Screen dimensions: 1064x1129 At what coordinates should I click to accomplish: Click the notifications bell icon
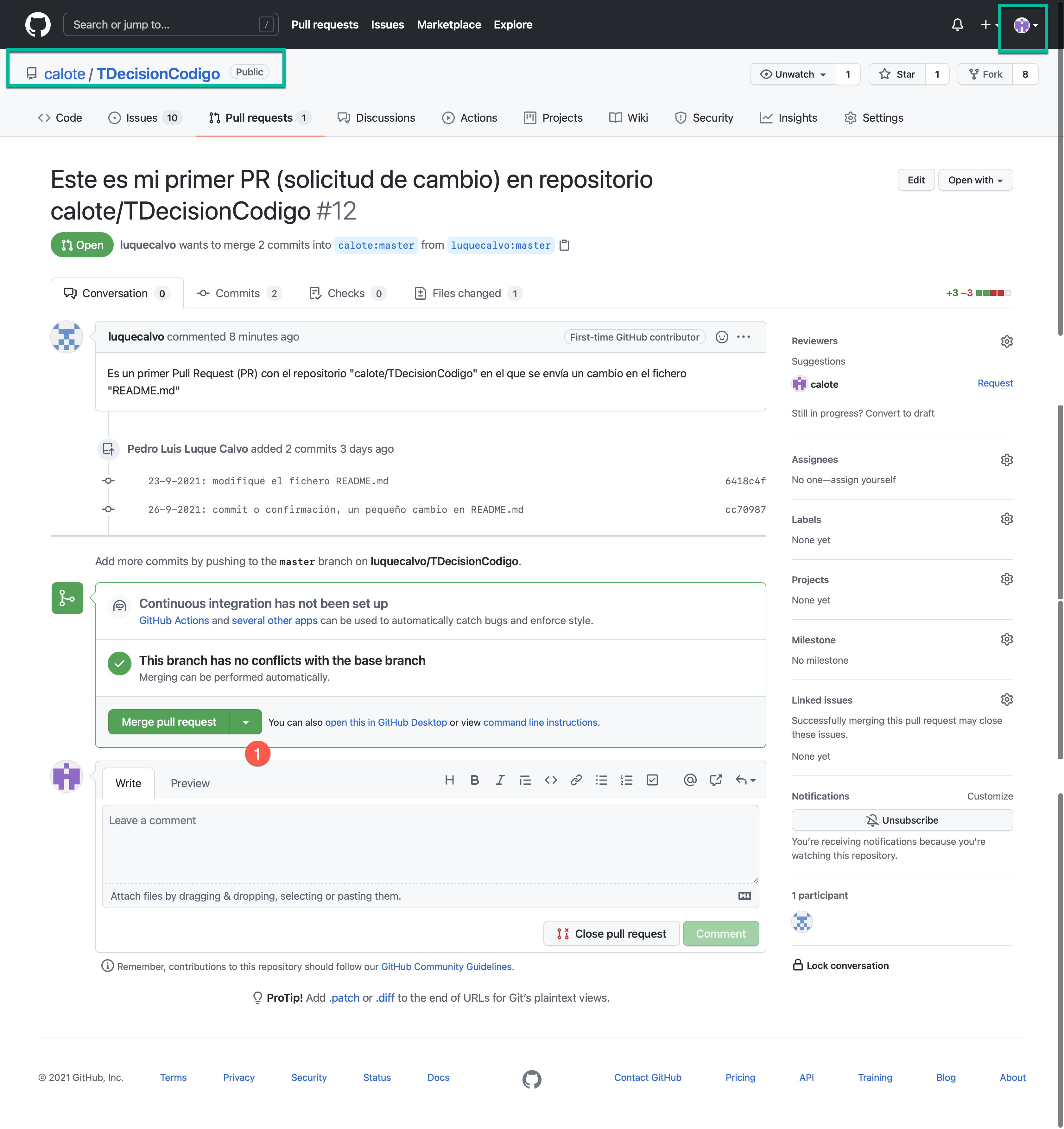[x=957, y=25]
